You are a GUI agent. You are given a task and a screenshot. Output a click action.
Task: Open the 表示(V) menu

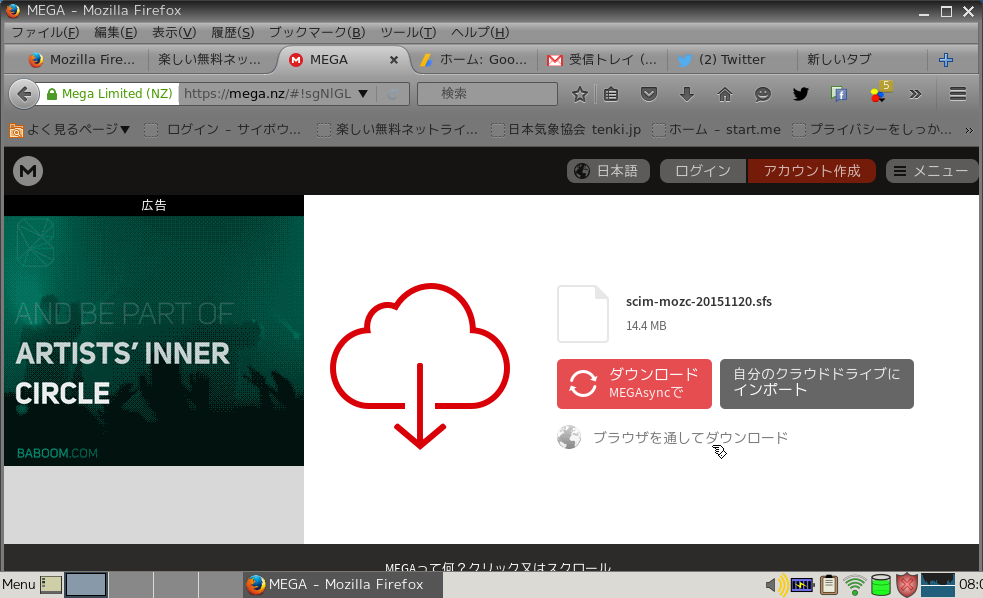(174, 32)
